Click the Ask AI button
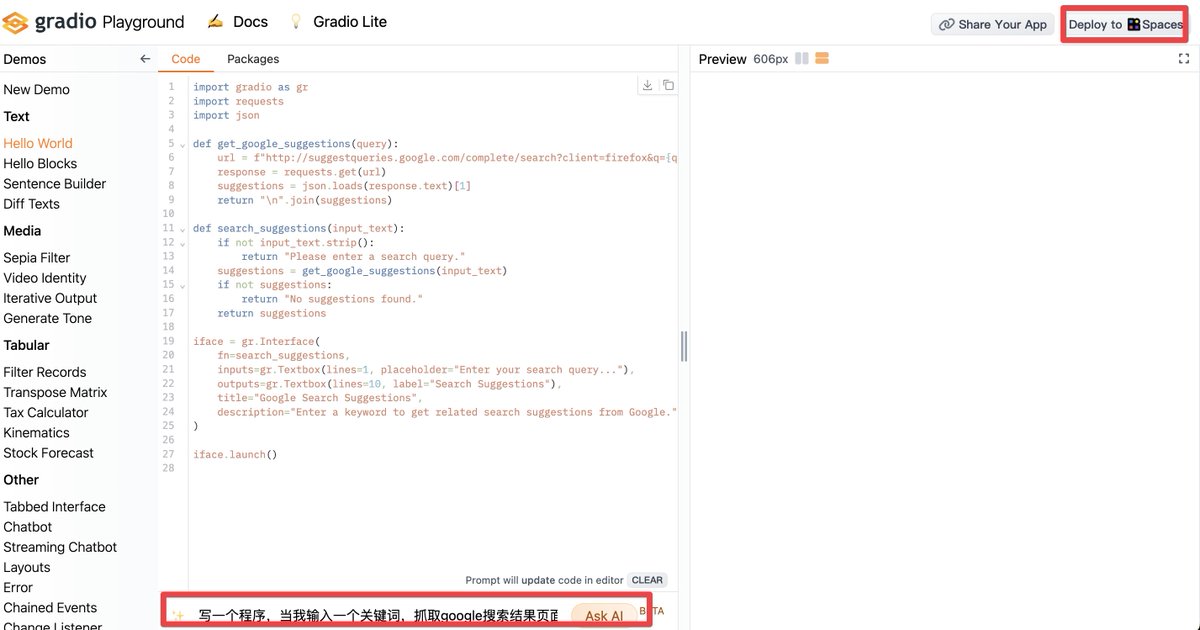This screenshot has height=630, width=1200. (x=604, y=616)
